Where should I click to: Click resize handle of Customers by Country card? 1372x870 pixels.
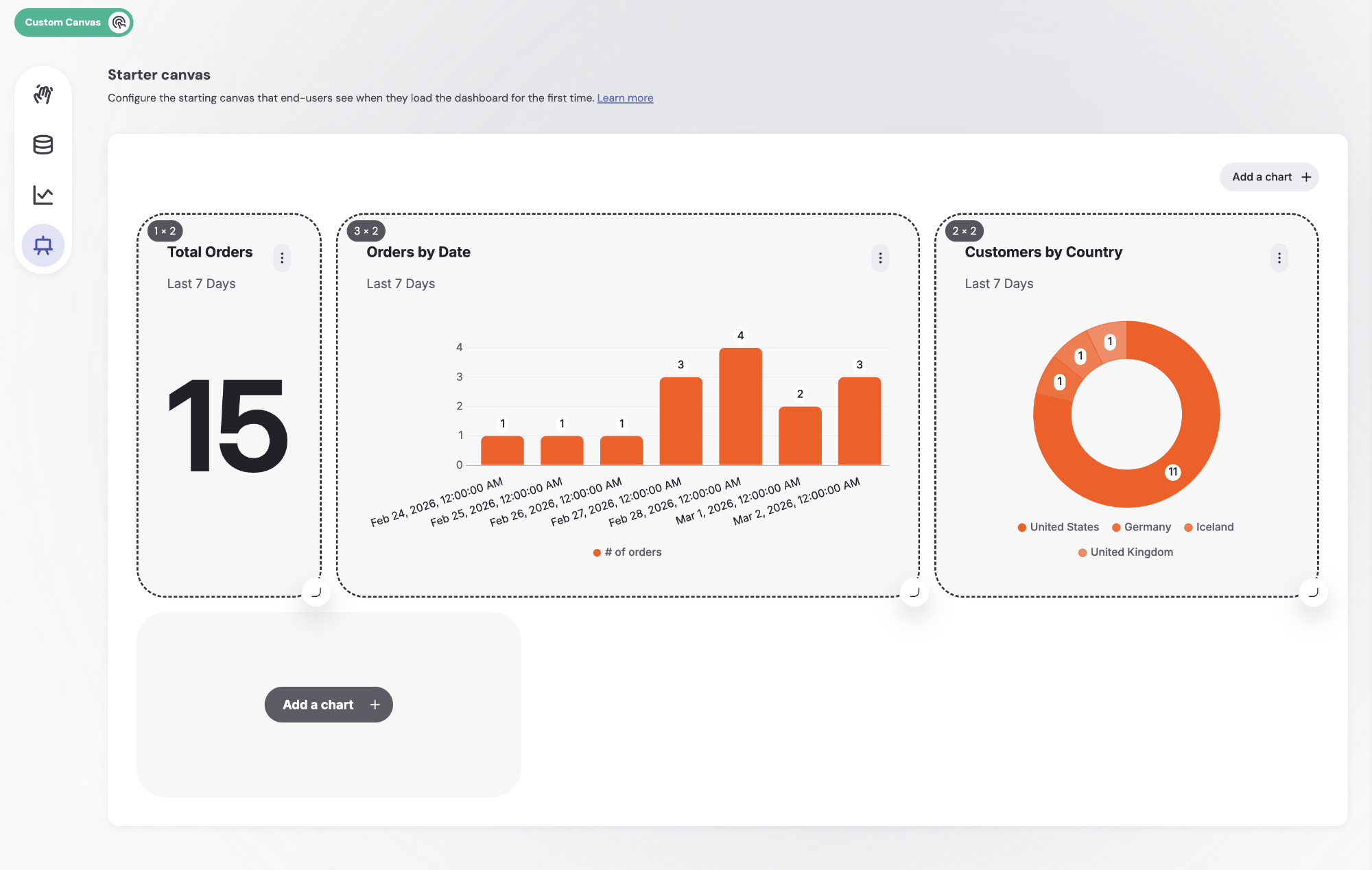[1314, 592]
